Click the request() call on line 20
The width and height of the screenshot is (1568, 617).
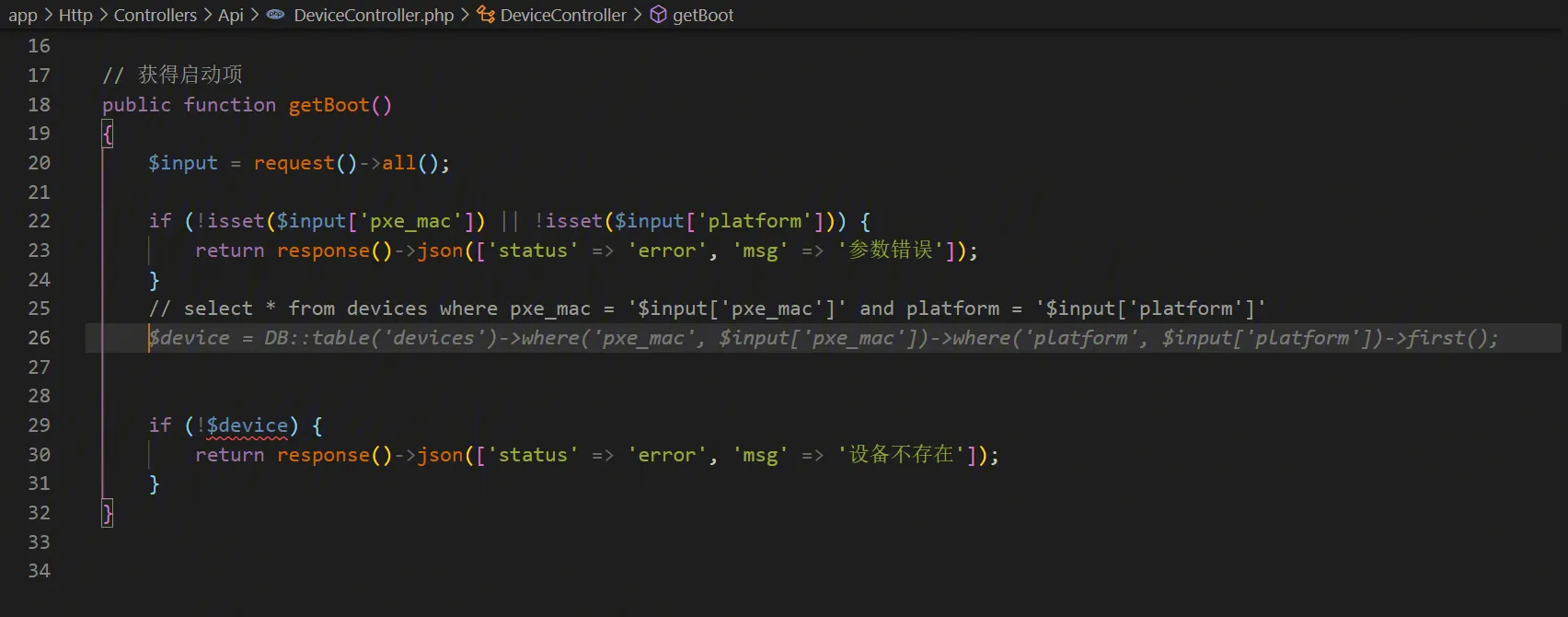coord(304,163)
